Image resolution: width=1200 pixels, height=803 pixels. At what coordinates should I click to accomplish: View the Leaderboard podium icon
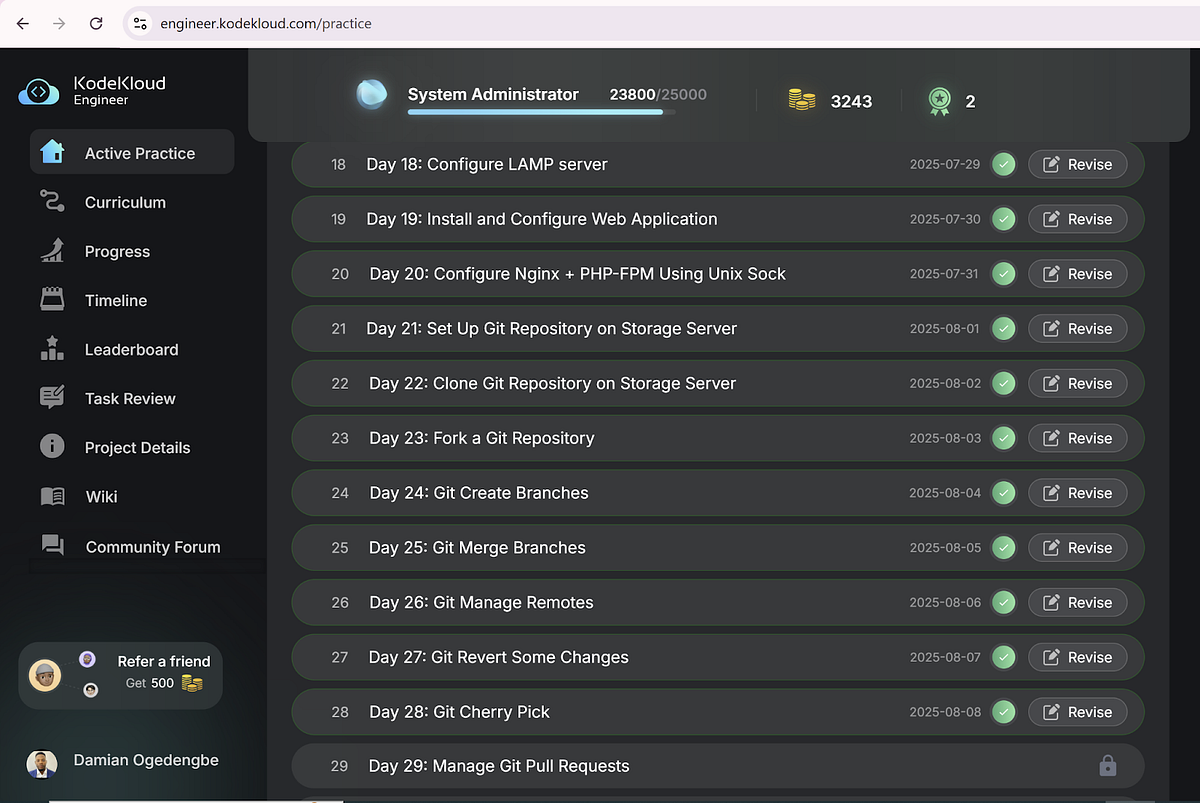[52, 349]
